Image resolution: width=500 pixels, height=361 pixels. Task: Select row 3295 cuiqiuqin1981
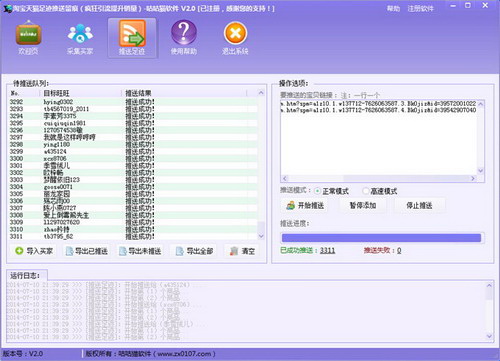click(133, 123)
